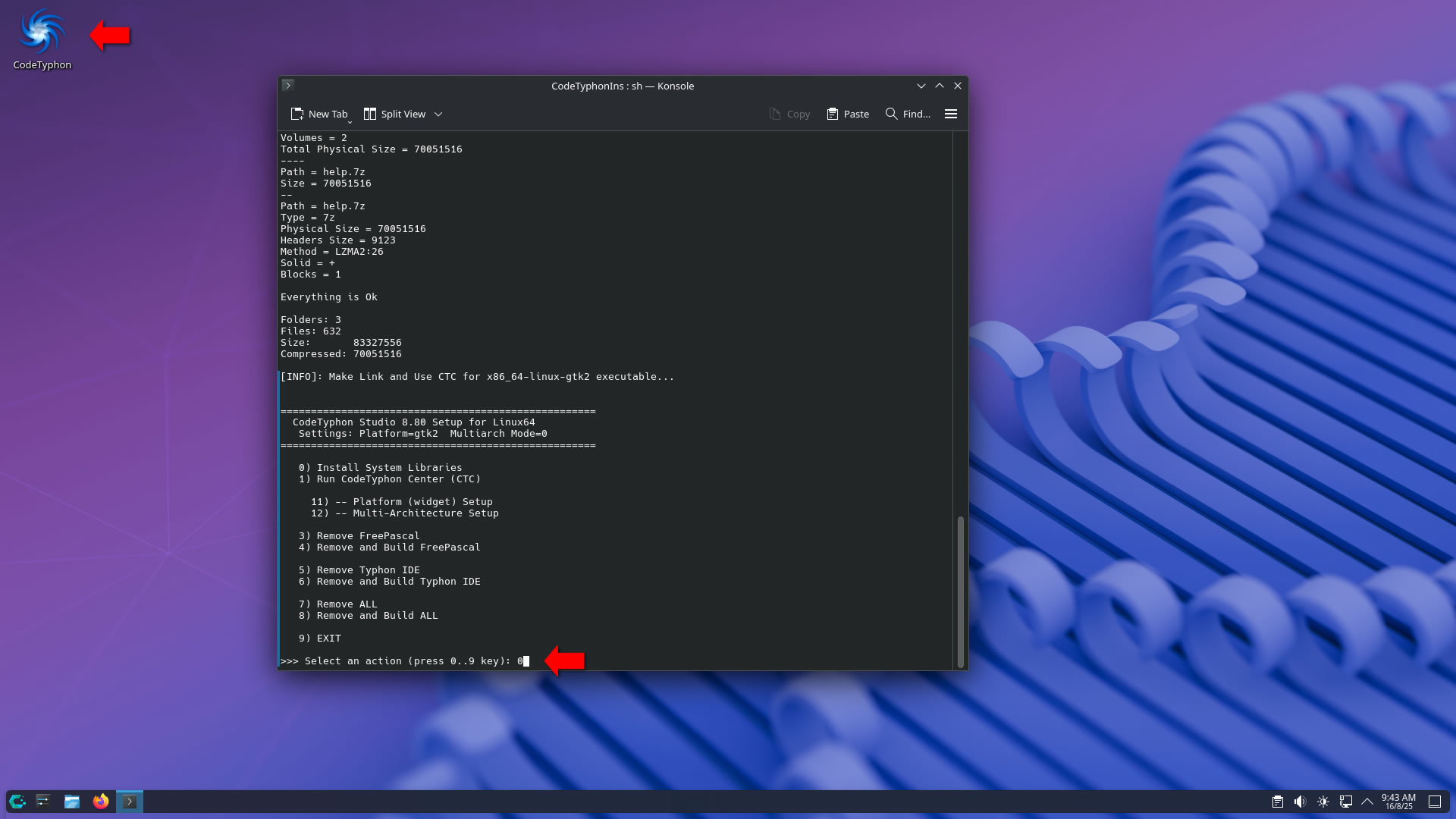1456x819 pixels.
Task: Click '7) Remove ALL' line
Action: pos(337,604)
